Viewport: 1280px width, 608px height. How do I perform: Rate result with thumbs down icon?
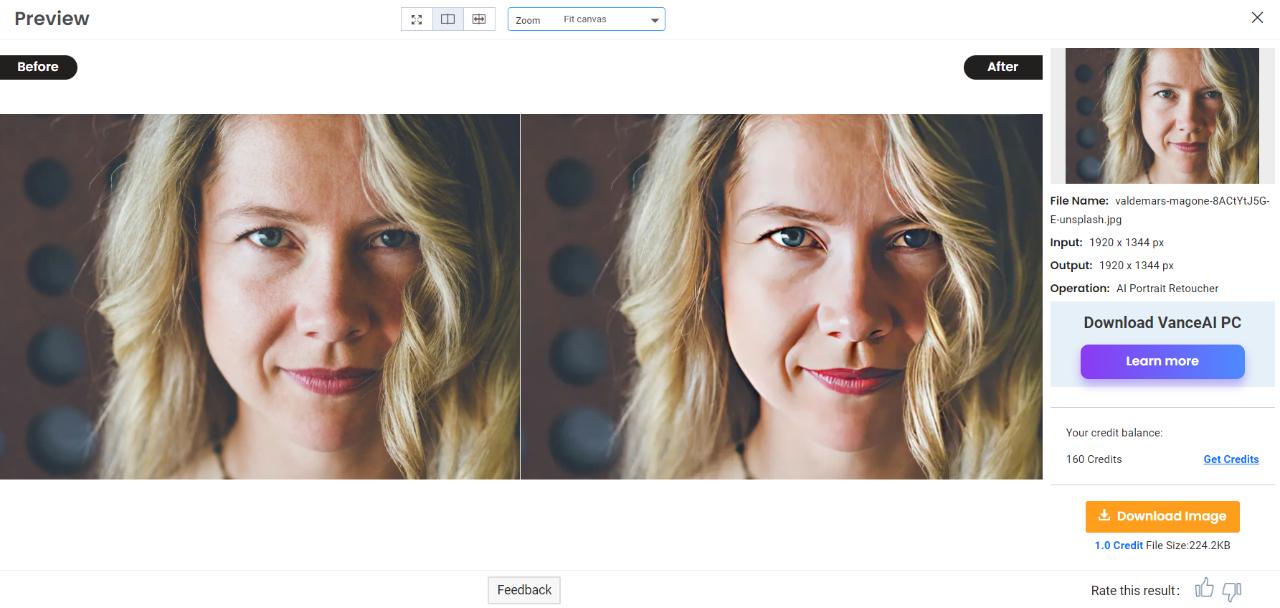(1232, 591)
